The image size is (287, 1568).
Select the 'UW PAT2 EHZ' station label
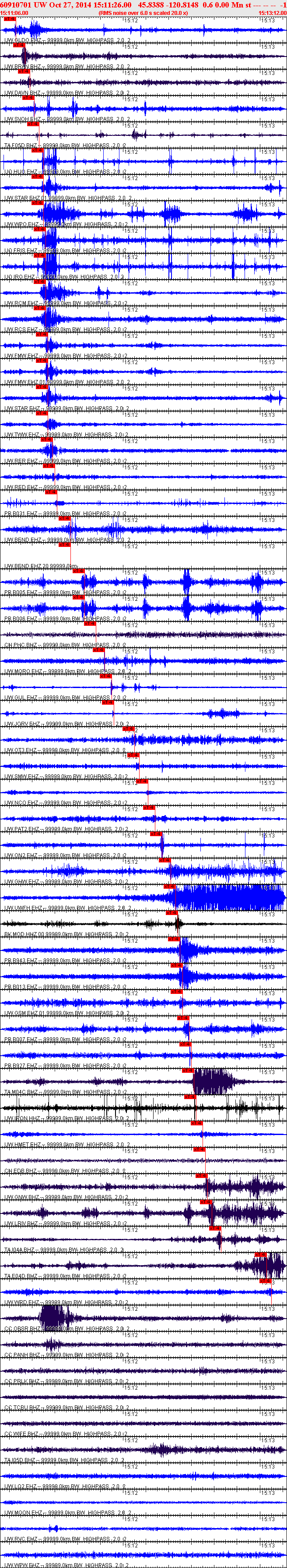point(22,829)
